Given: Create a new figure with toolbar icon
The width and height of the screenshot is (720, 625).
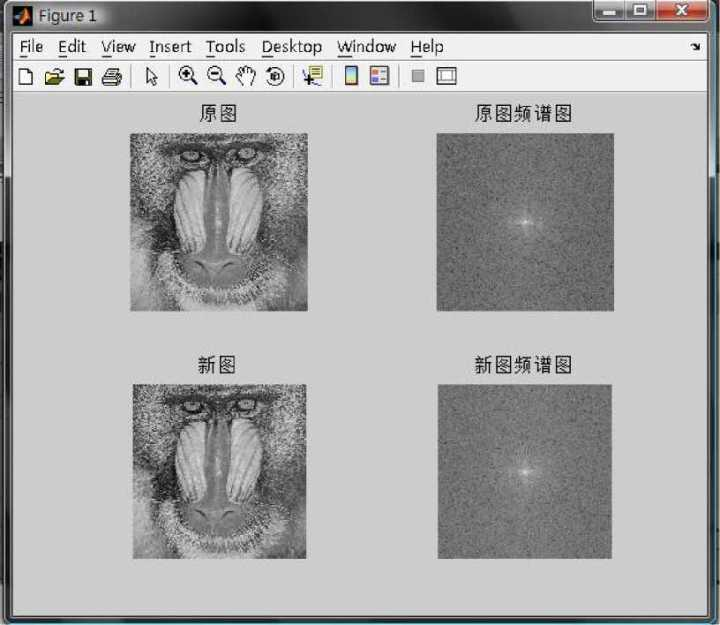Looking at the screenshot, I should click(x=26, y=77).
